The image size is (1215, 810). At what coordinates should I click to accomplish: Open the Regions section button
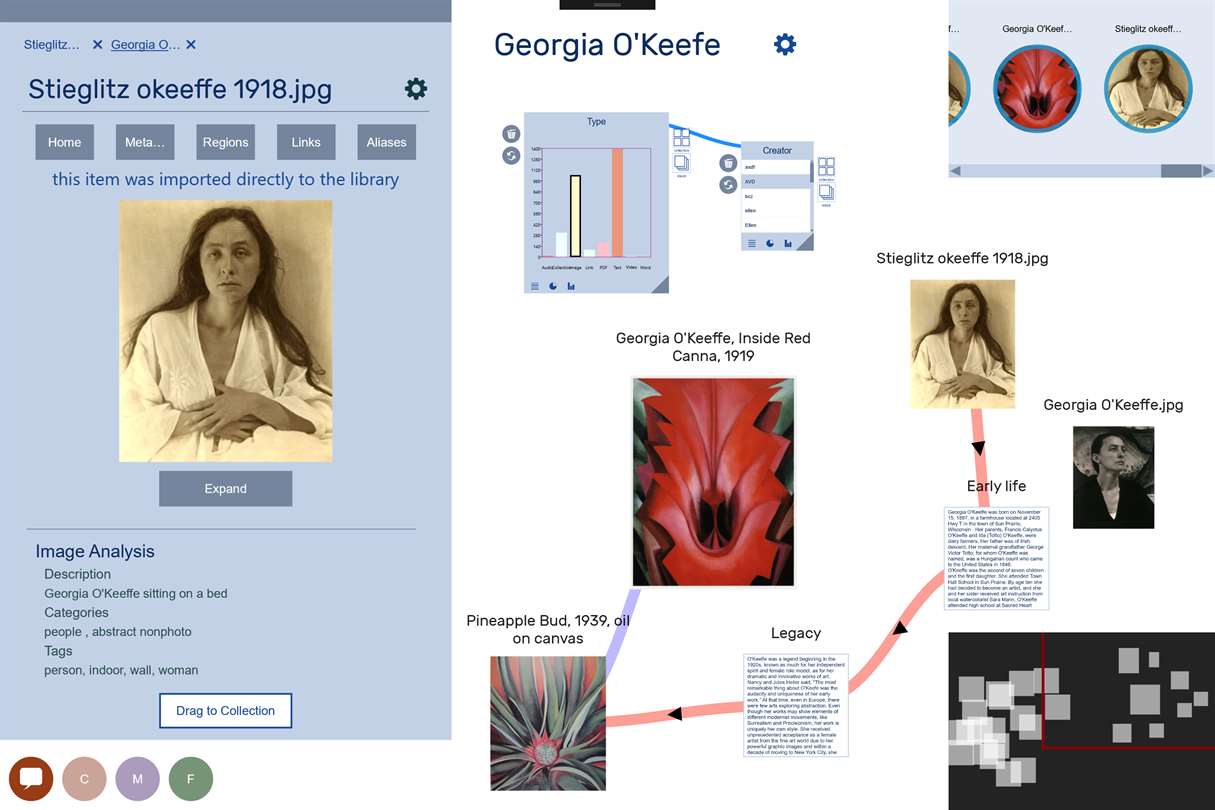point(226,142)
